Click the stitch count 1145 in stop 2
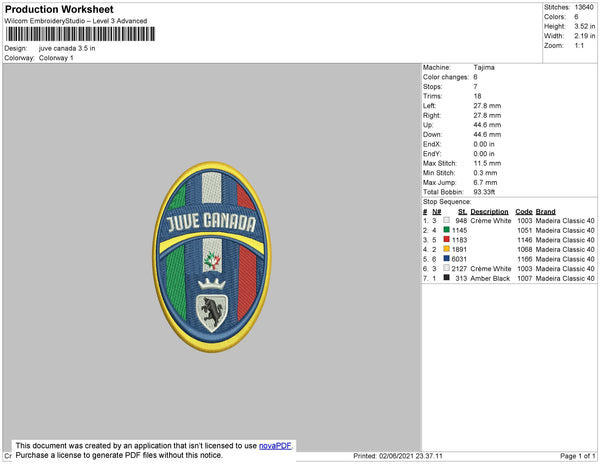The width and height of the screenshot is (600, 464). [460, 230]
